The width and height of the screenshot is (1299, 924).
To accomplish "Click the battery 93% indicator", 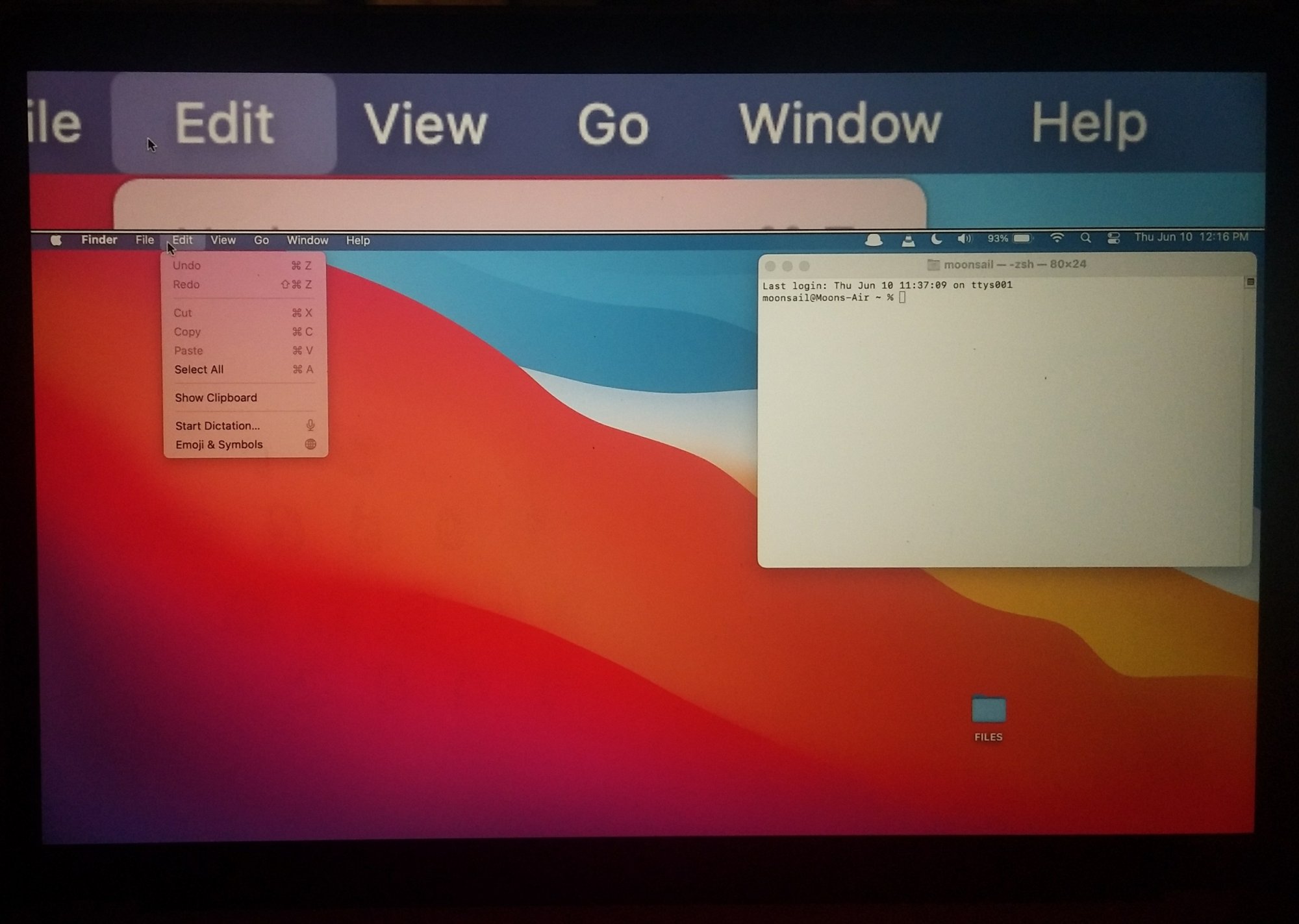I will coord(1009,238).
